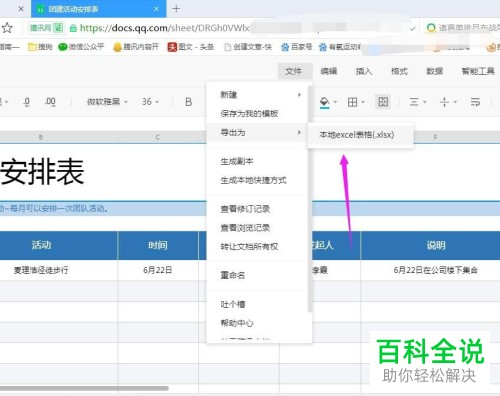Image resolution: width=500 pixels, height=396 pixels.
Task: Open the 有氧运动 bookmark
Action: tap(340, 47)
